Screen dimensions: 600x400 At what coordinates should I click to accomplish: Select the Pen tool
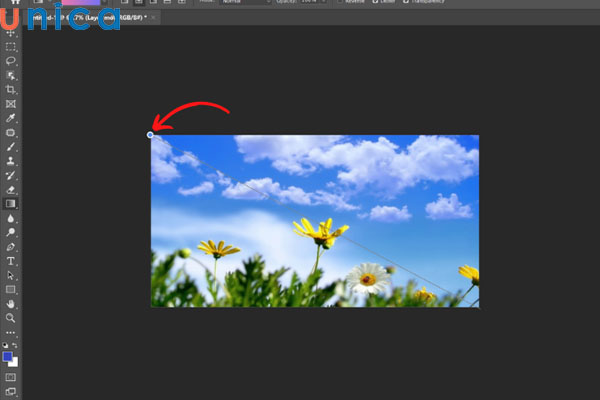point(10,247)
